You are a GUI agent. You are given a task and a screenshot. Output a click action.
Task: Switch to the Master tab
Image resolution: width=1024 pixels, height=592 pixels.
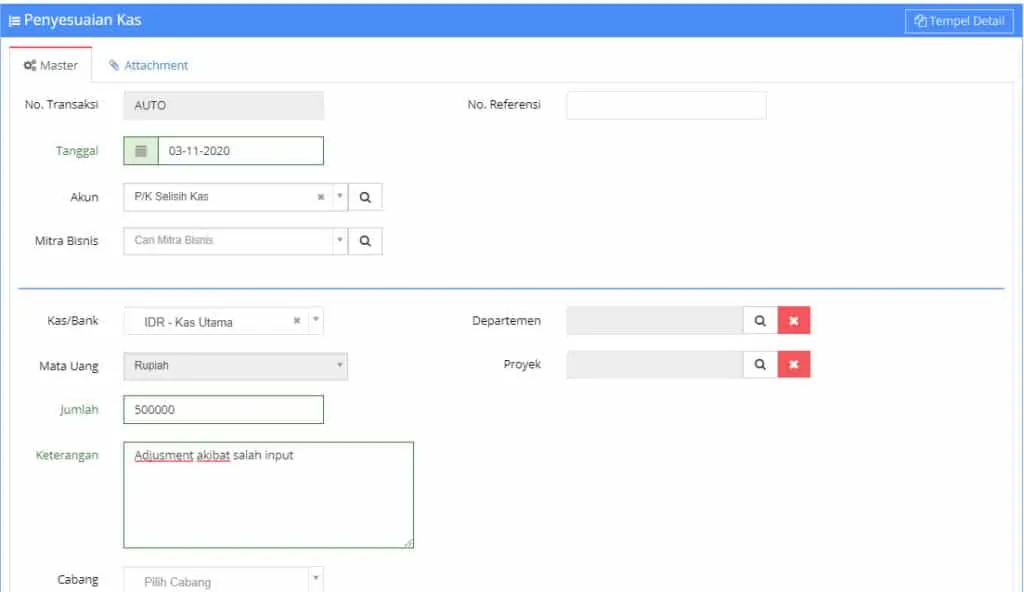(50, 65)
